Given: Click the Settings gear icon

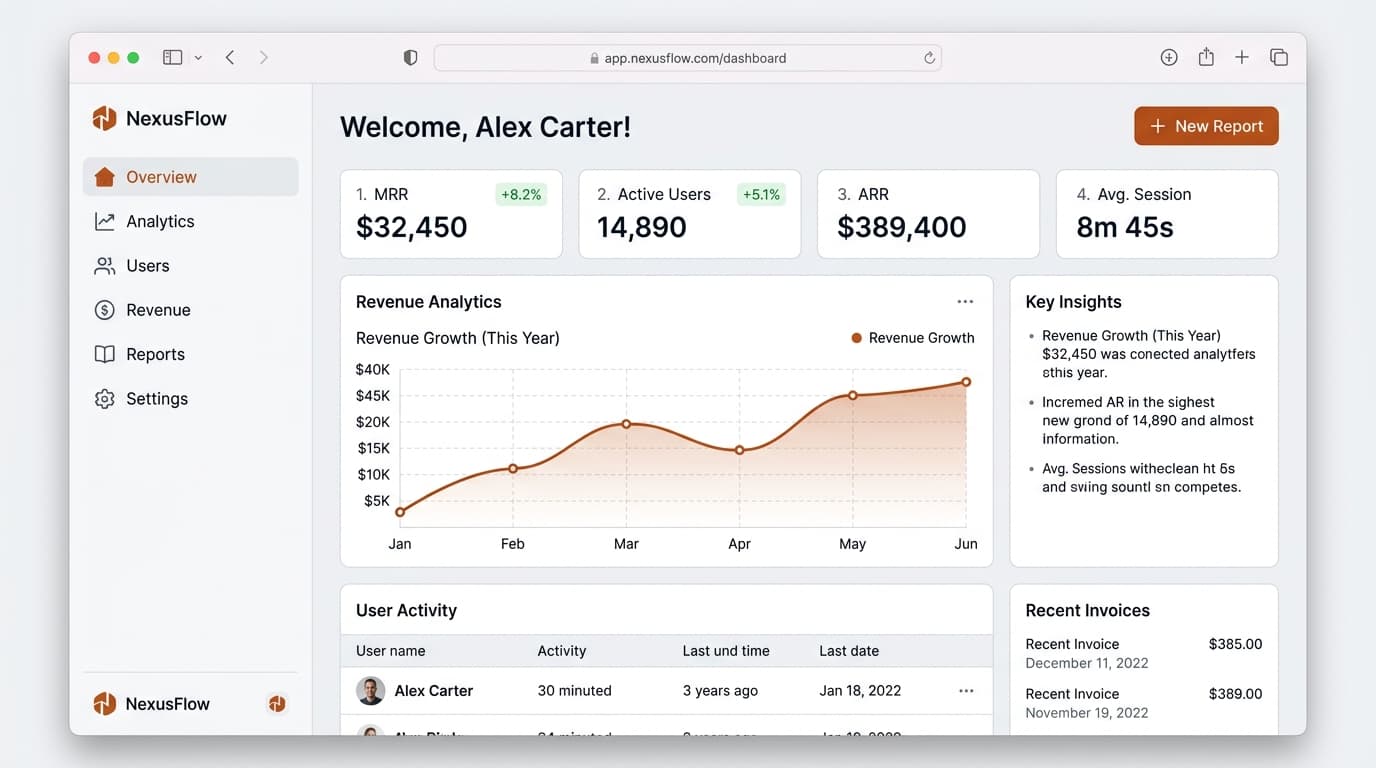Looking at the screenshot, I should 104,398.
